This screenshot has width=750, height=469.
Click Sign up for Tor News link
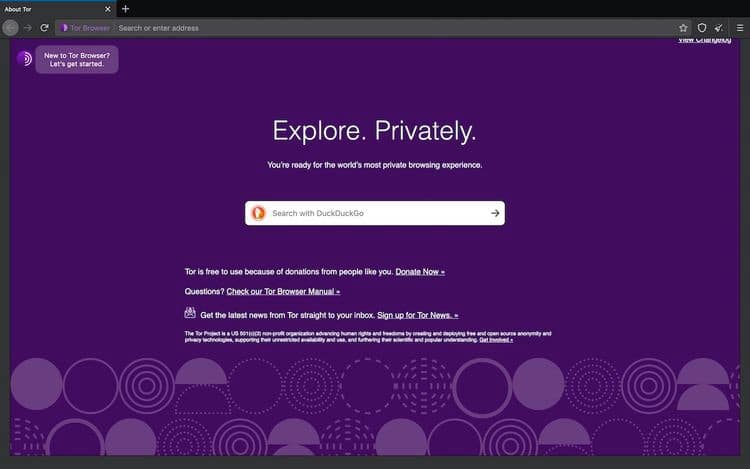418,315
